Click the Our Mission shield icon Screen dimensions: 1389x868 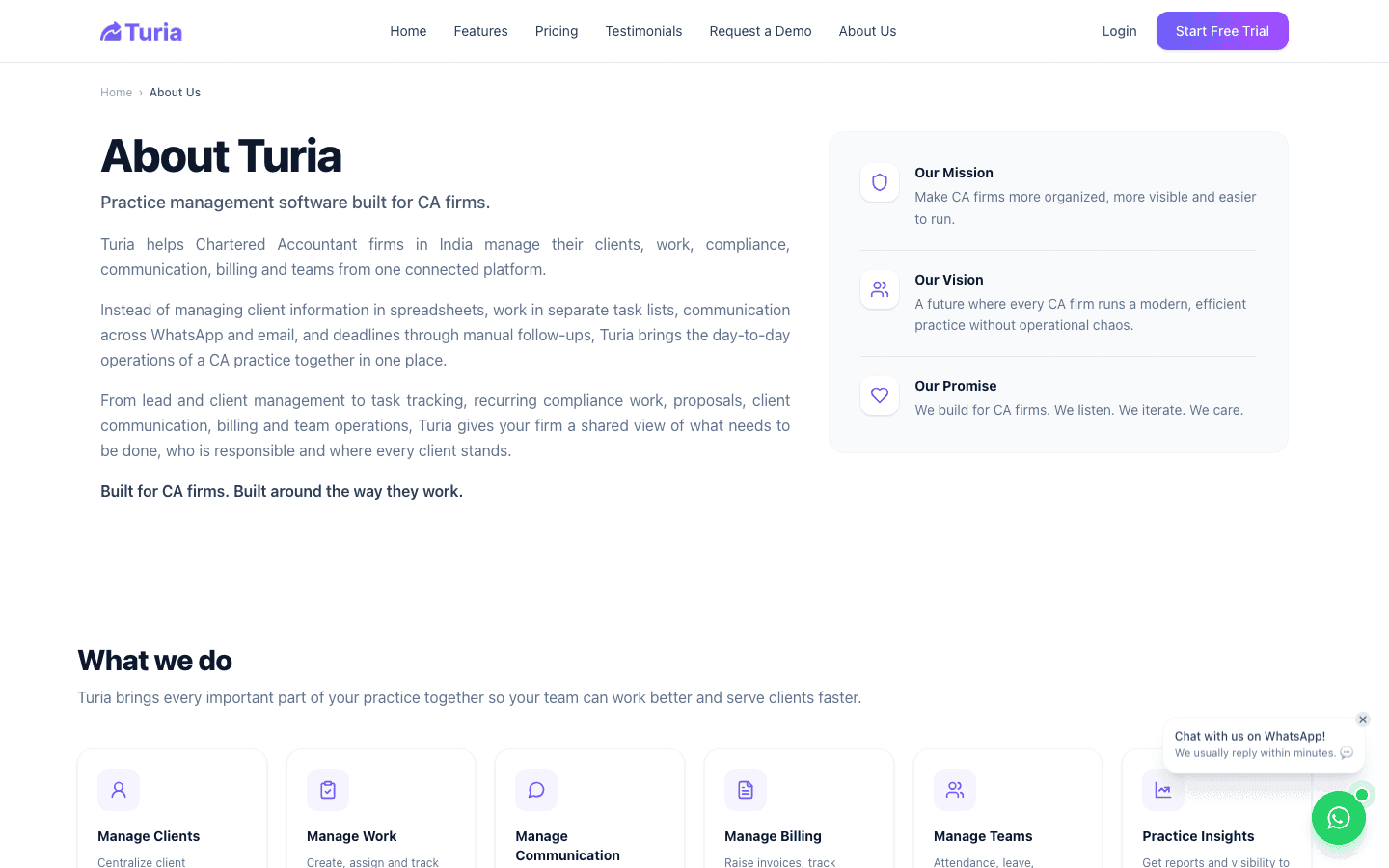880,182
